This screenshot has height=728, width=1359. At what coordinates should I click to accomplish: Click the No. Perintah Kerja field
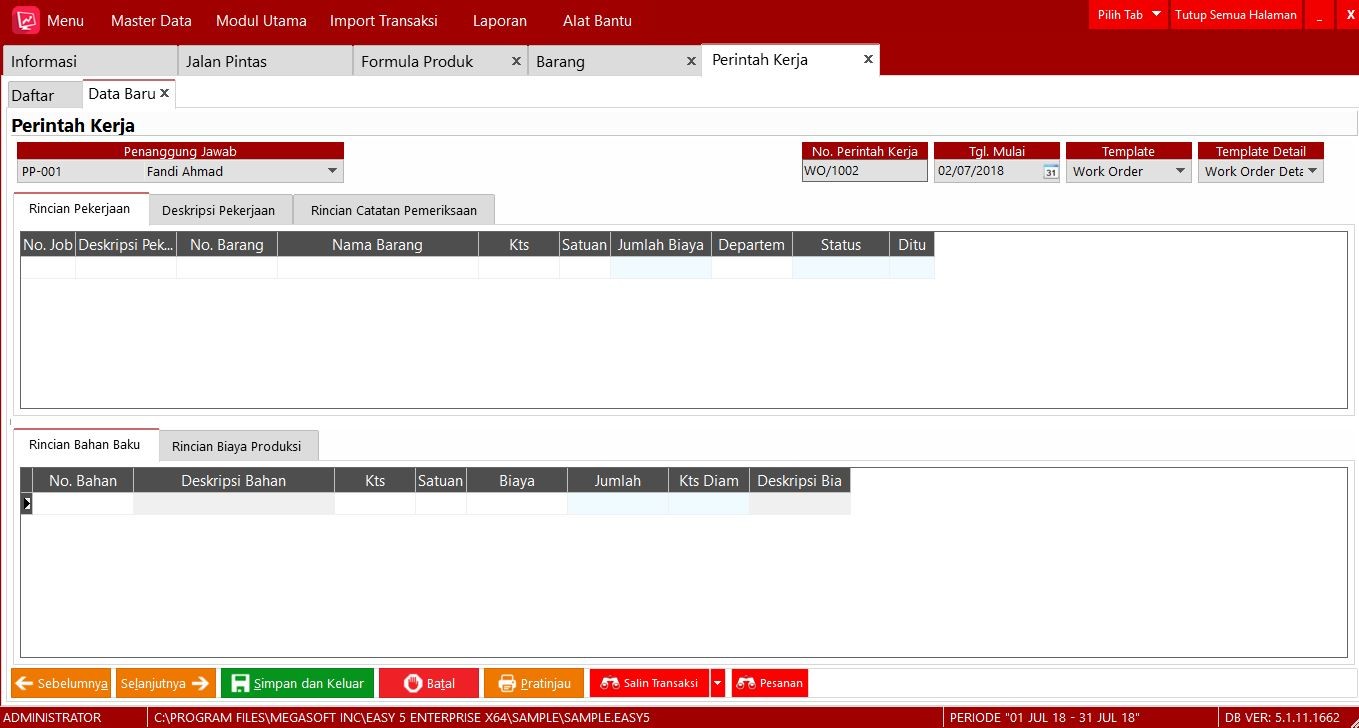click(864, 171)
